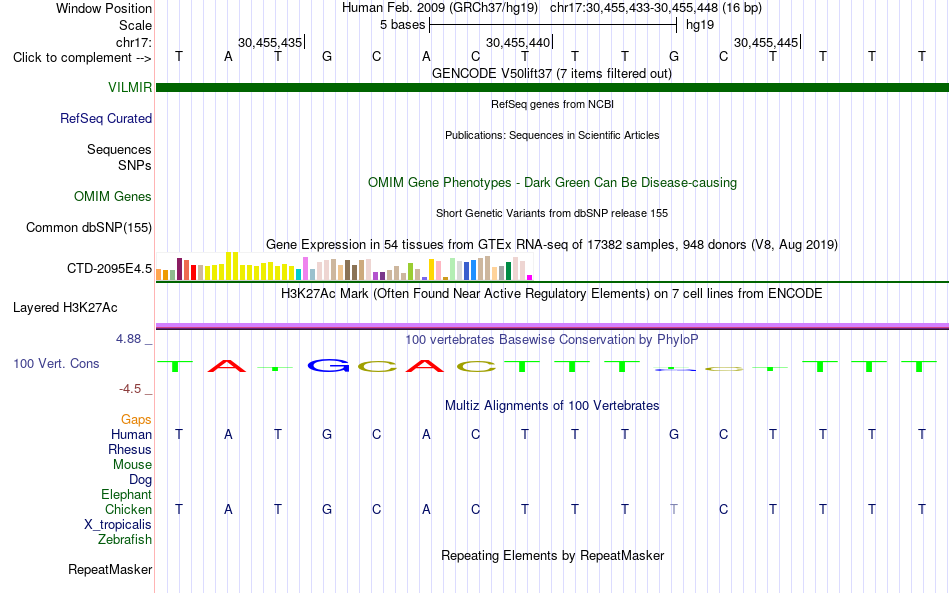Click the large blue G in conservation logo

pos(328,365)
